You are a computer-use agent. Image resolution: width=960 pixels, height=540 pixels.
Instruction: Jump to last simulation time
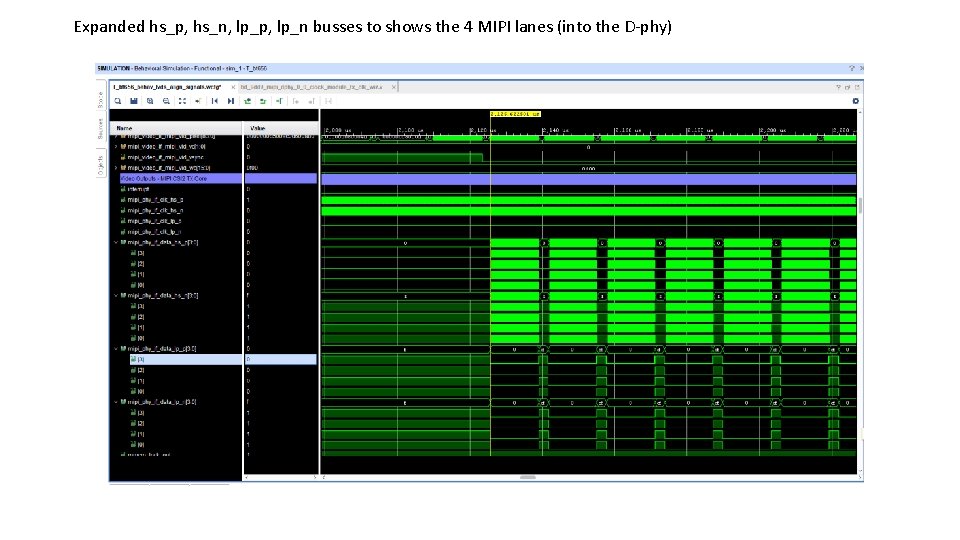(x=231, y=101)
